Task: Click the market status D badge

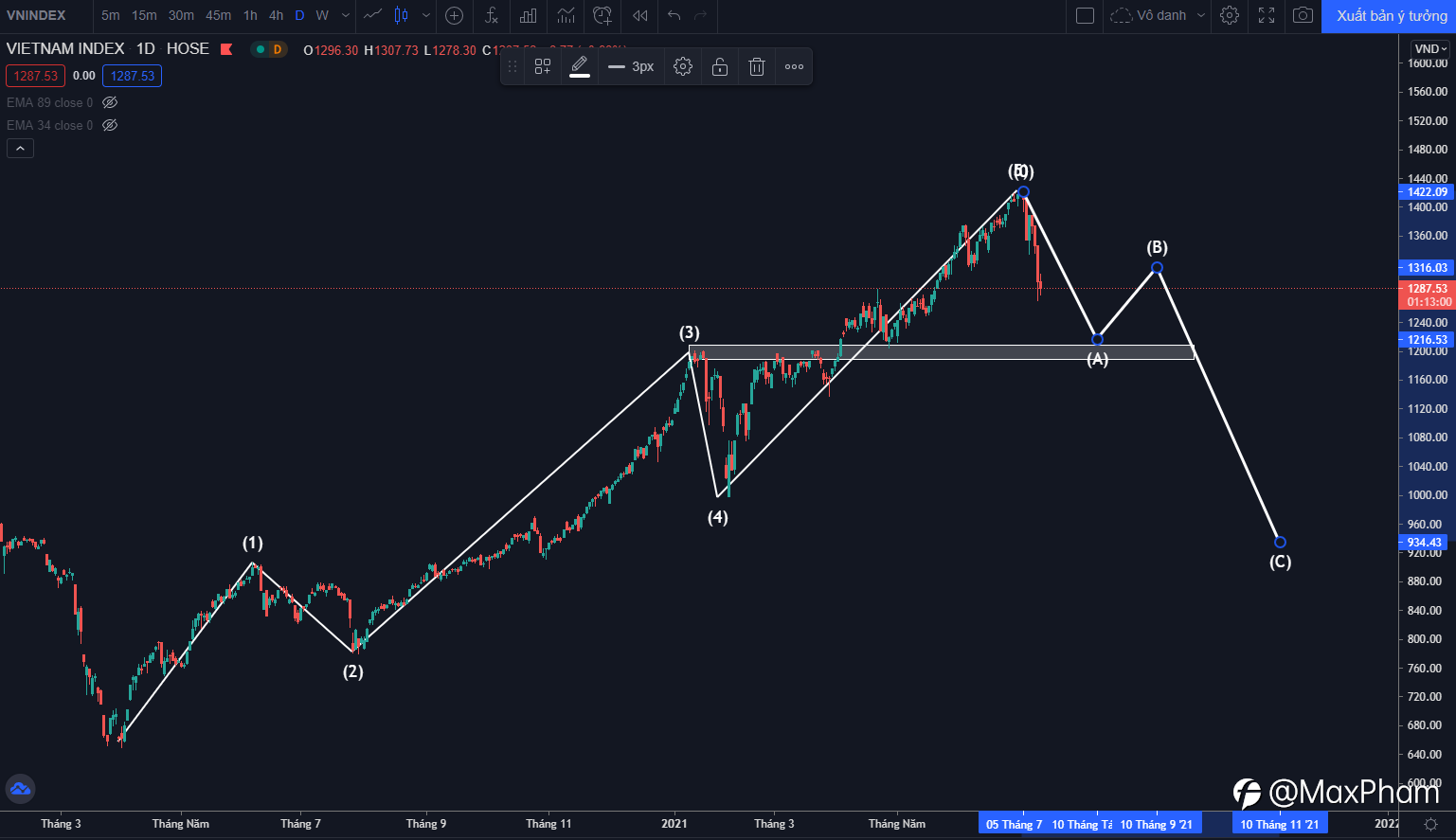Action: 277,49
